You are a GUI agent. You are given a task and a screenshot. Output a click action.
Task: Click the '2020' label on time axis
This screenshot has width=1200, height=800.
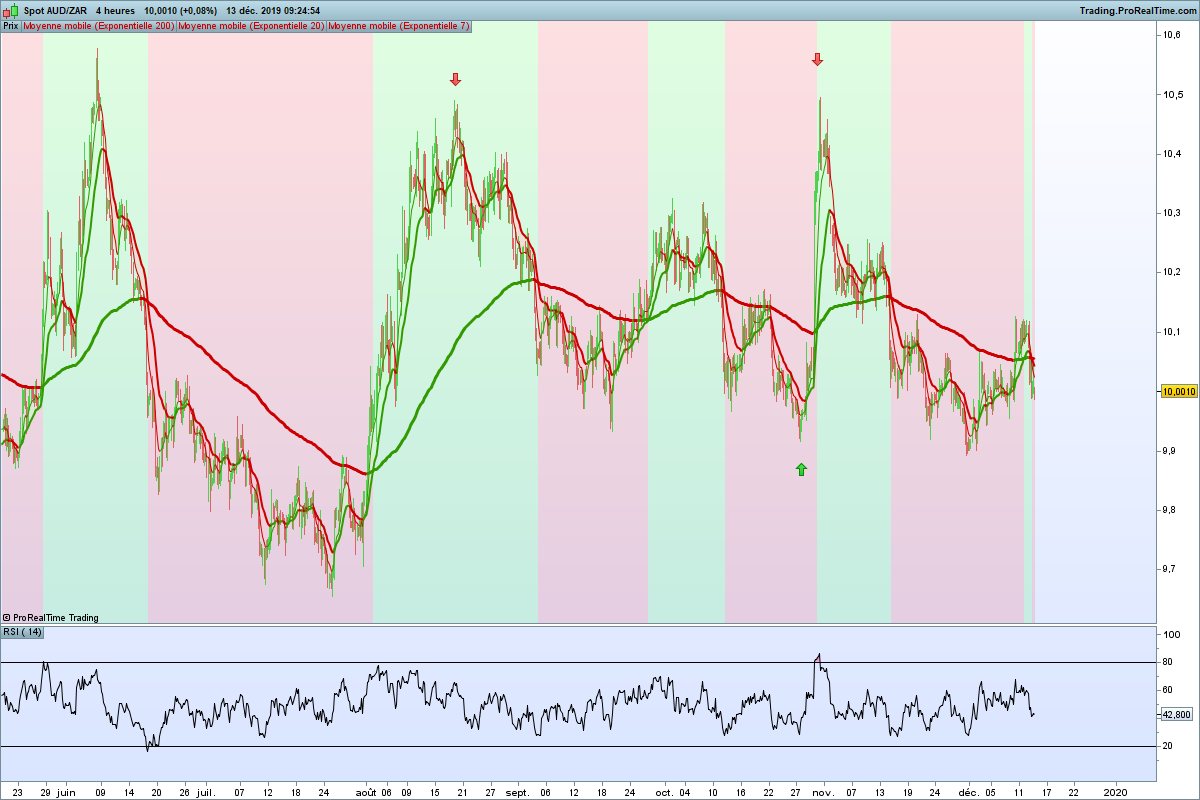click(1114, 792)
